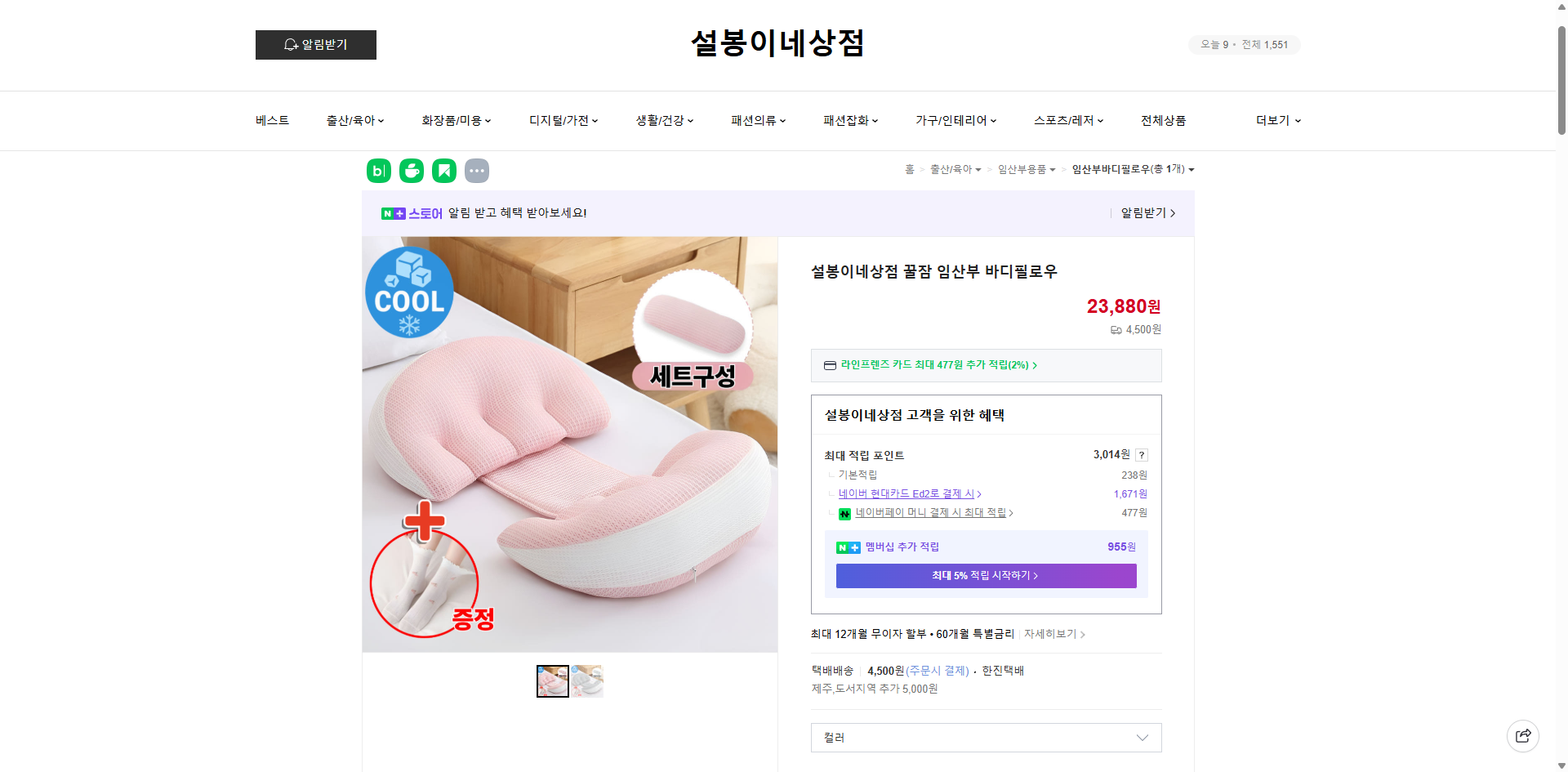Click the share icon at bottom right
Screen dimensions: 1568x772
tap(1523, 735)
